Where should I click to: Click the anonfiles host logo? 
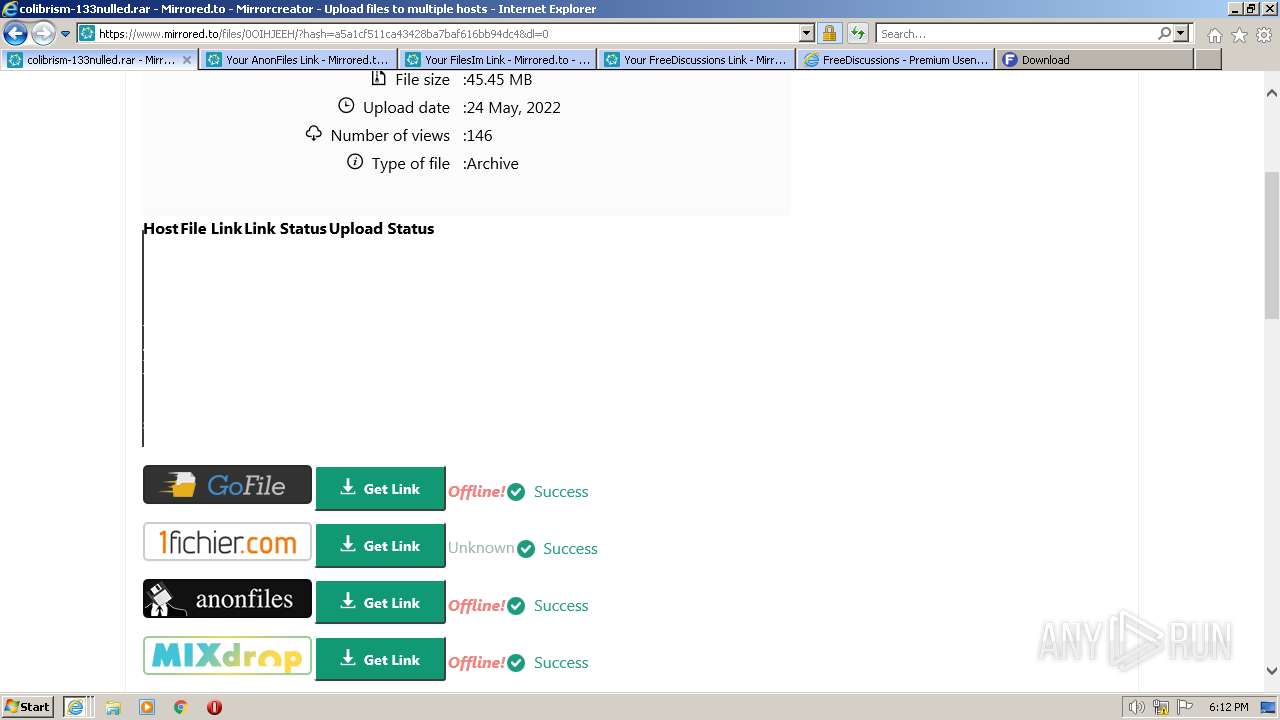click(x=227, y=599)
